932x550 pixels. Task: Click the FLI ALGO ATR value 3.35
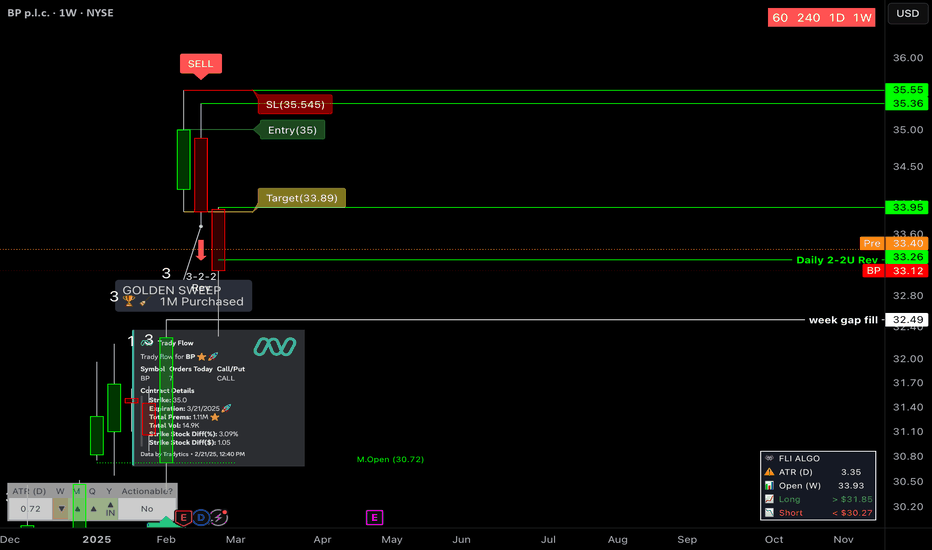(851, 472)
